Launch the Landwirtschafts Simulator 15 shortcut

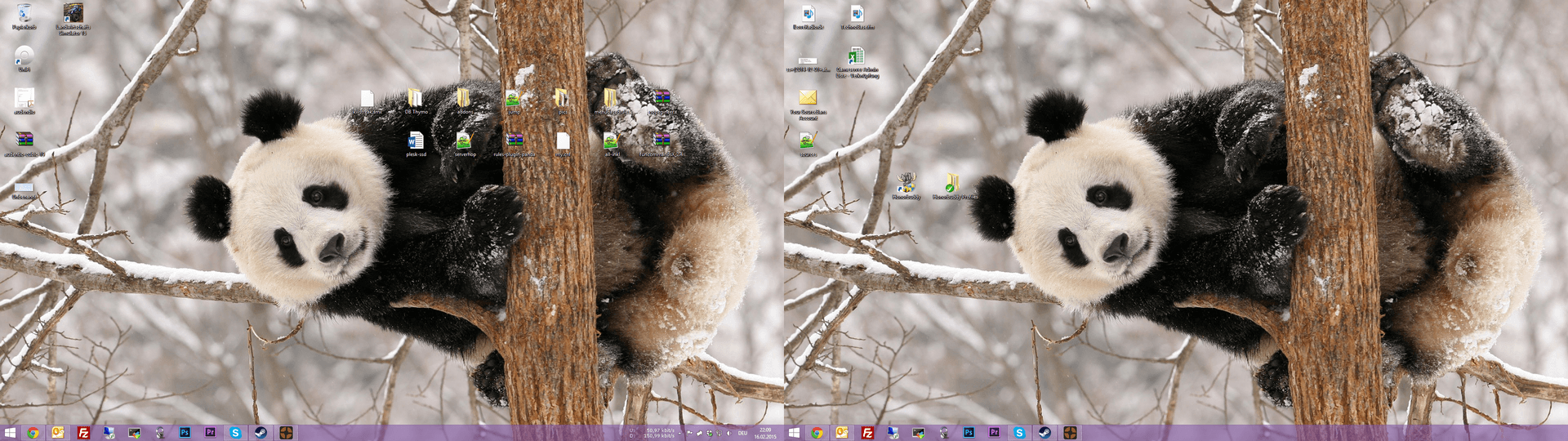[x=73, y=18]
